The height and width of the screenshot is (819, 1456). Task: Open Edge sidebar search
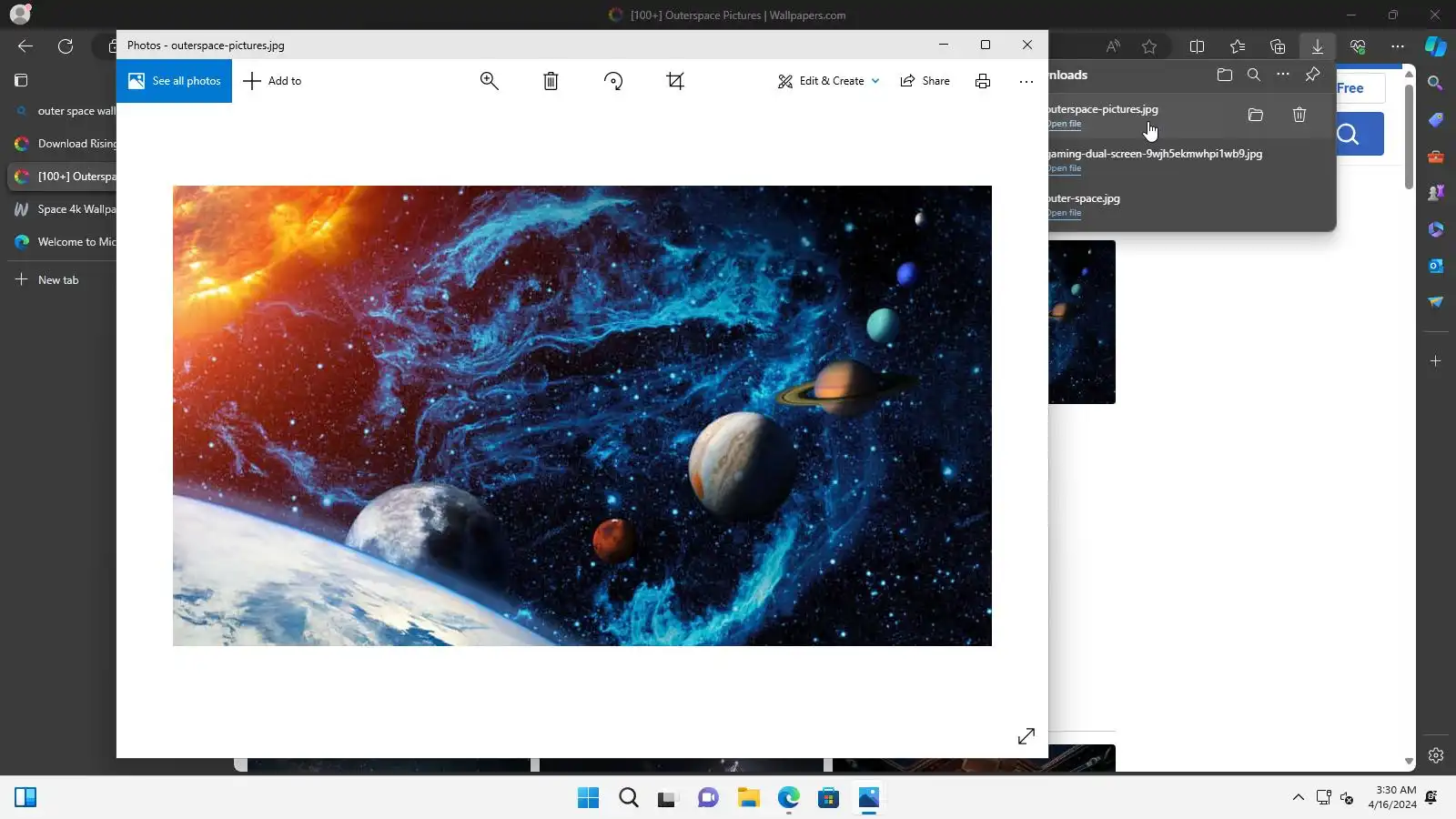1436,84
